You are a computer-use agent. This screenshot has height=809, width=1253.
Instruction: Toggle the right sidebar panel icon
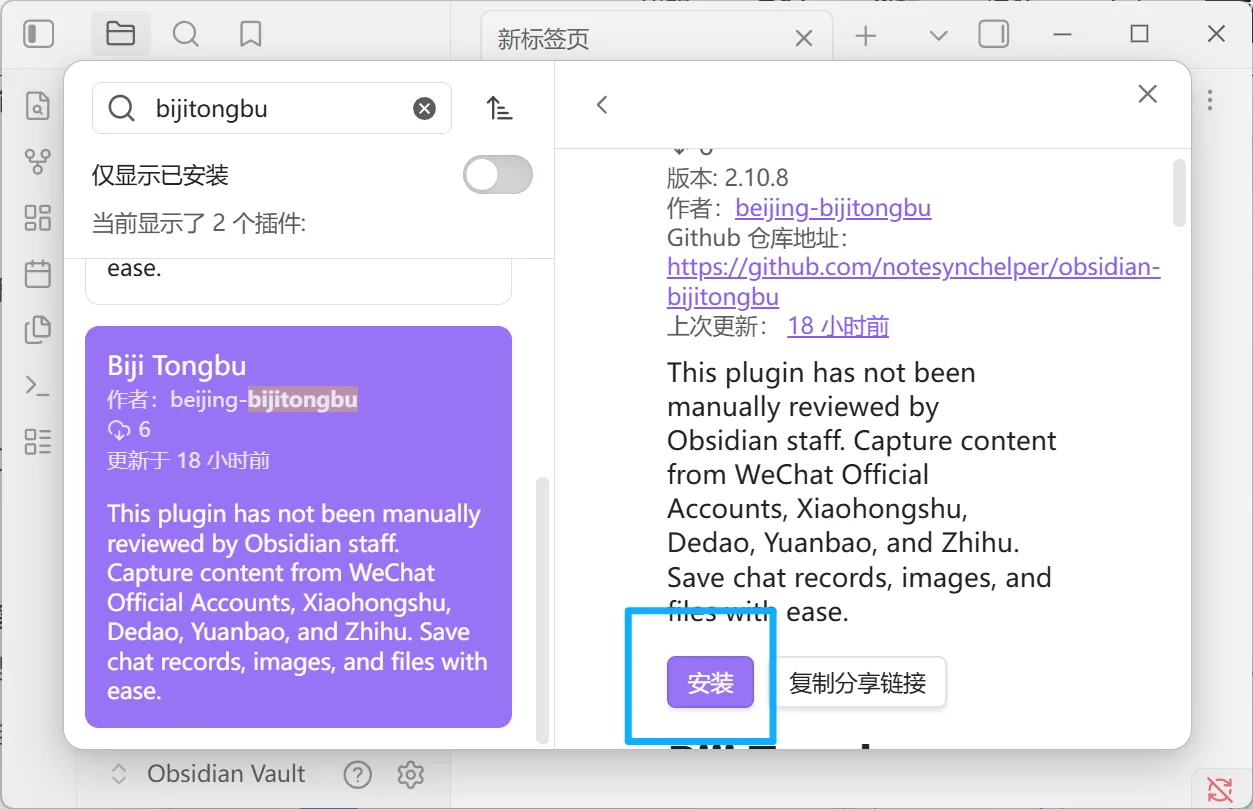tap(994, 34)
